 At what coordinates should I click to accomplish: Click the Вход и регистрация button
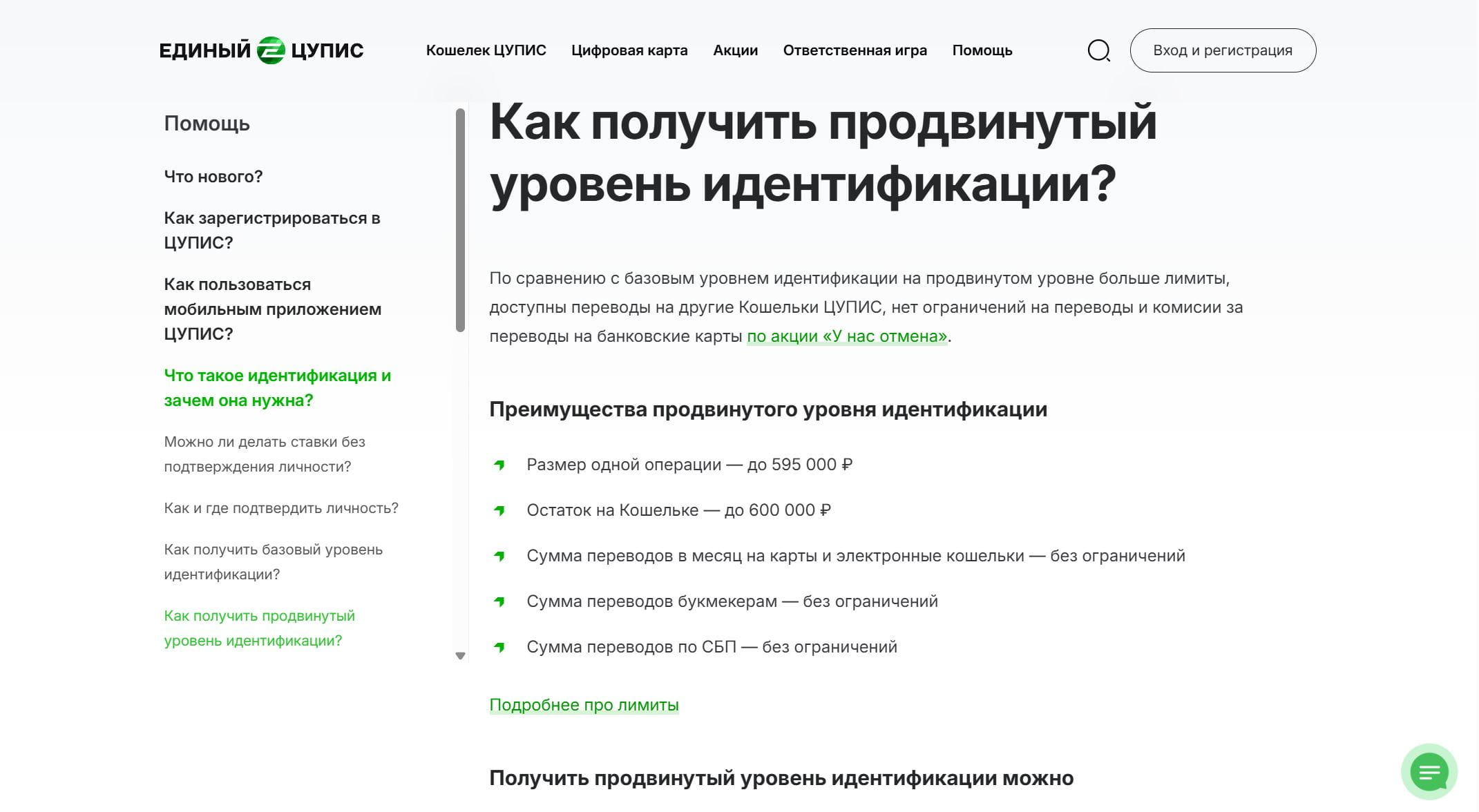click(x=1223, y=50)
